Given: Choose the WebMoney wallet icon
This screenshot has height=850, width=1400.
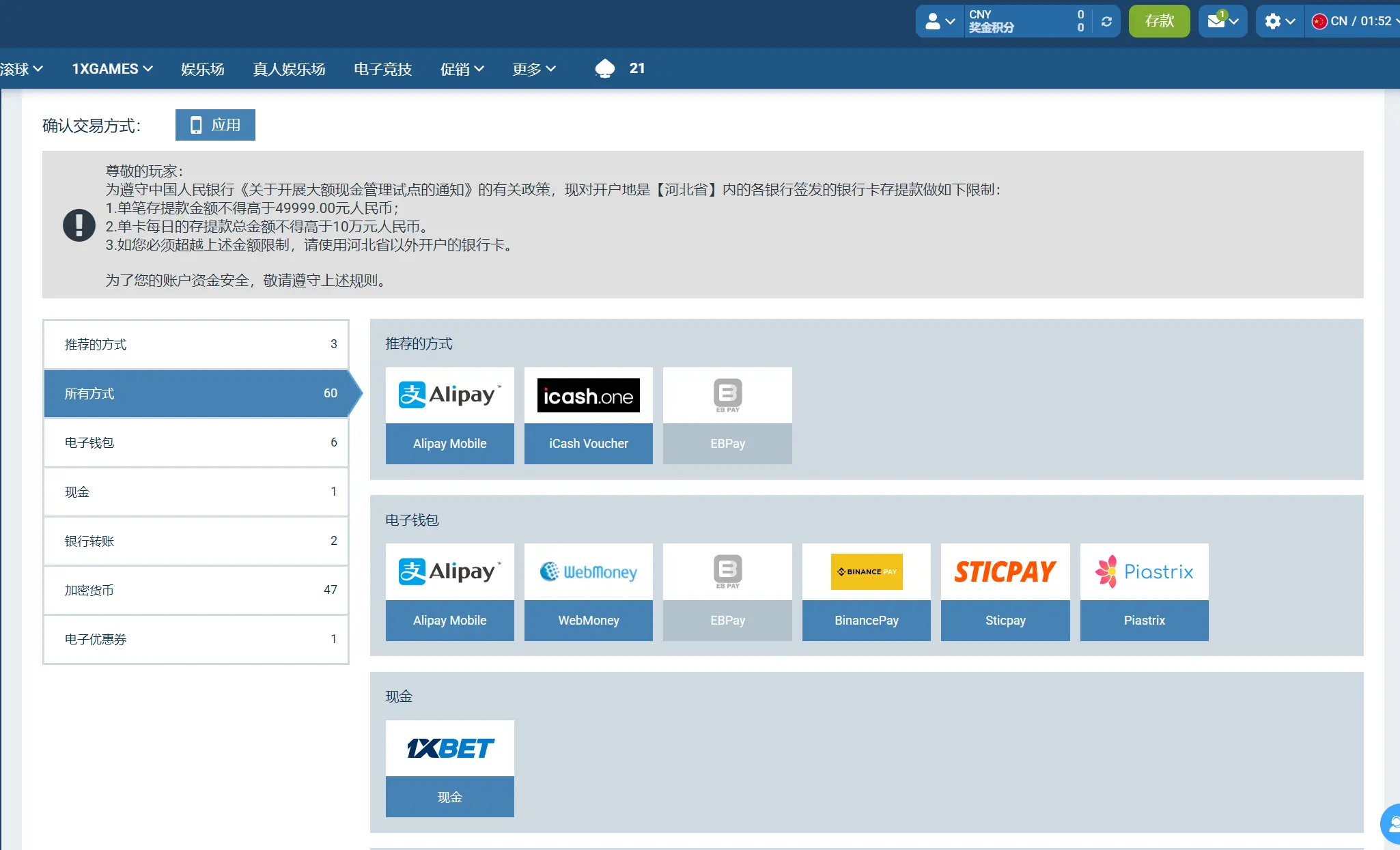Looking at the screenshot, I should pyautogui.click(x=588, y=571).
